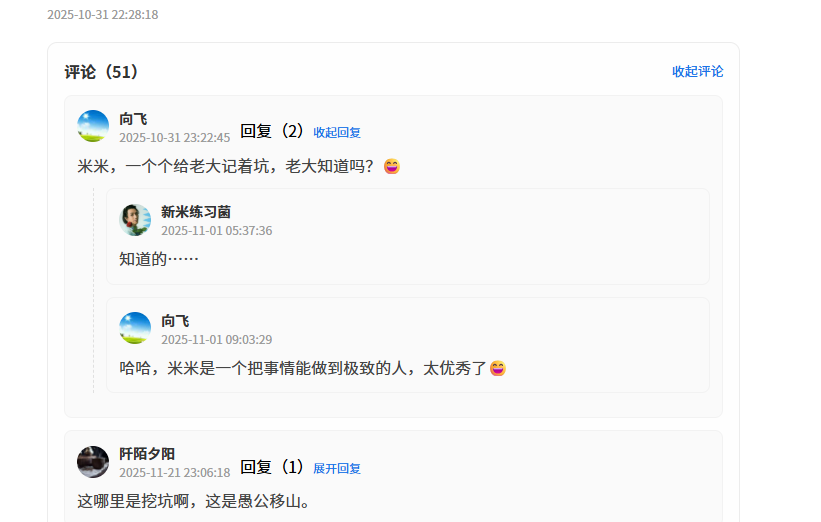821x522 pixels.
Task: Open 阡陌夕阳's avatar picture
Action: pos(93,462)
